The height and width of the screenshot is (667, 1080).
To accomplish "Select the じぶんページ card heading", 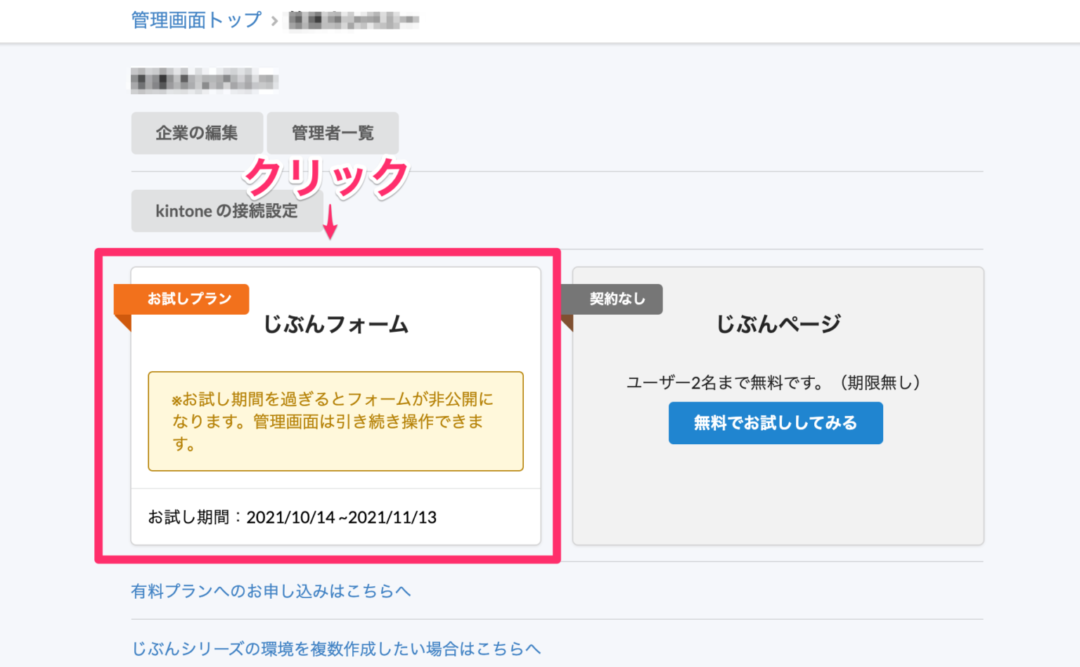I will [x=778, y=324].
